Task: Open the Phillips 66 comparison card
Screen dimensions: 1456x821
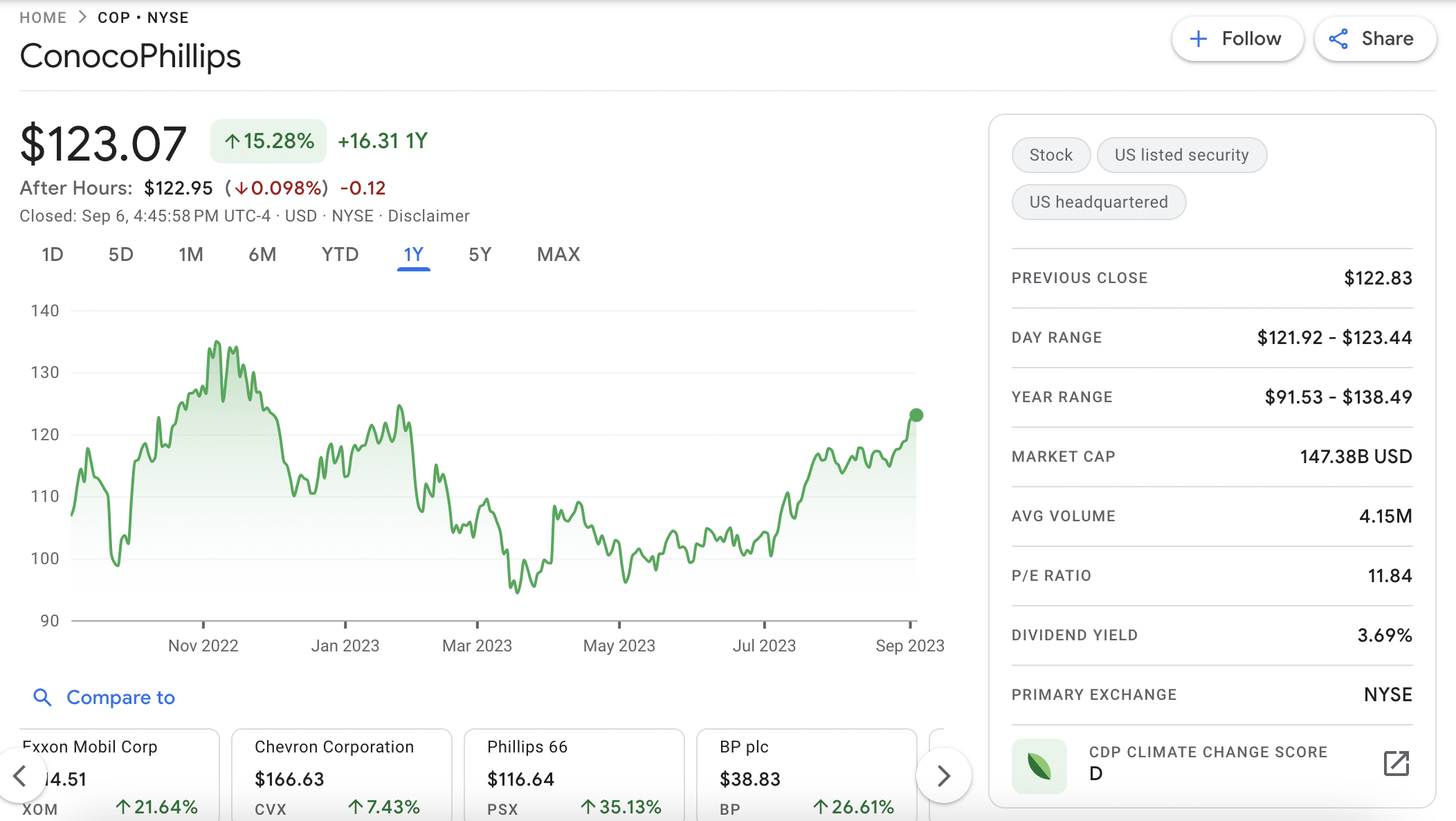Action: (574, 775)
